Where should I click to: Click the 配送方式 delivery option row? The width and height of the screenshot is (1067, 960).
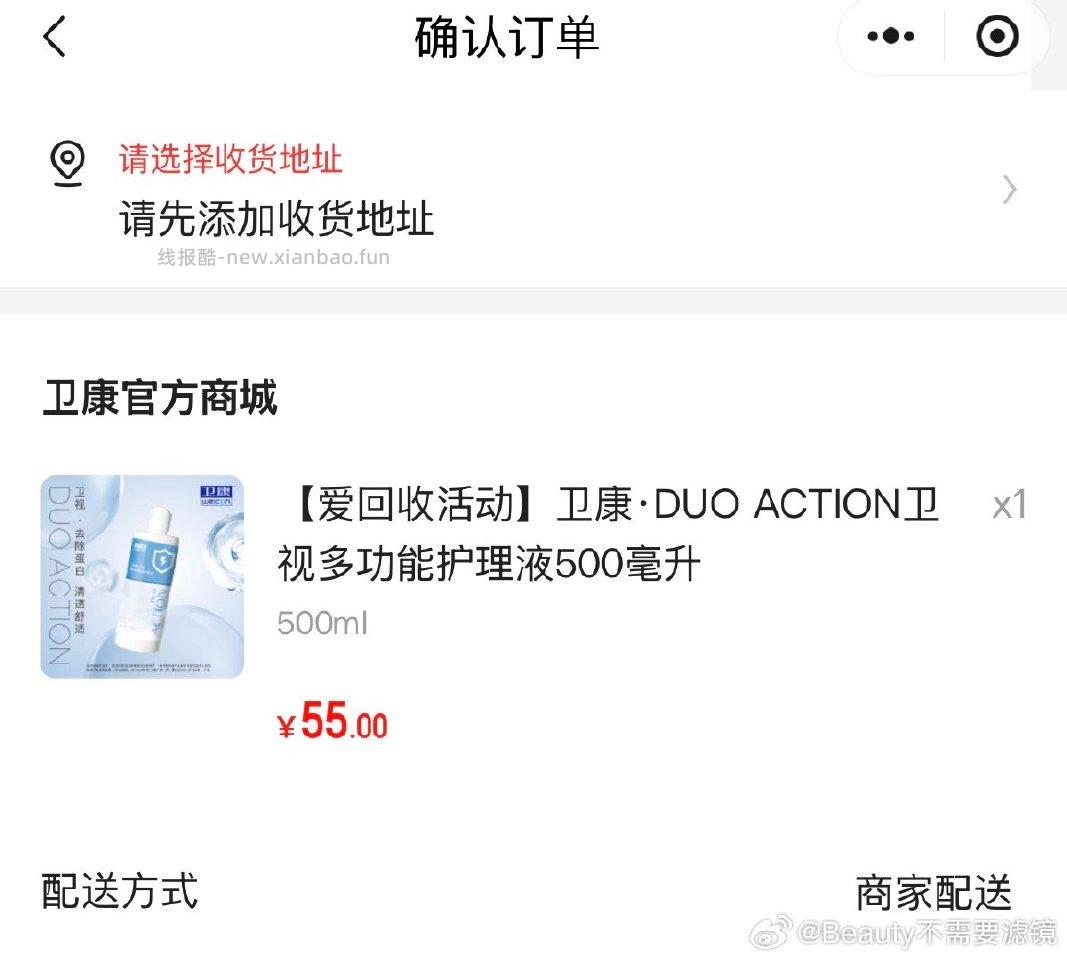[117, 888]
